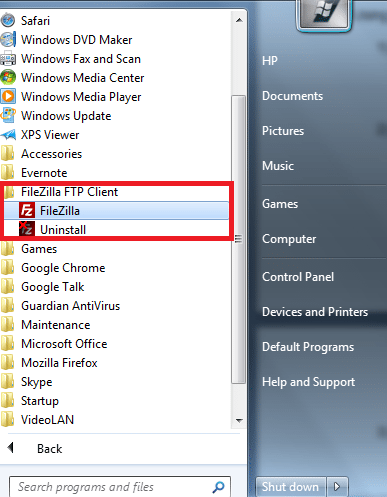Click the Windows Media Center green icon

8,78
